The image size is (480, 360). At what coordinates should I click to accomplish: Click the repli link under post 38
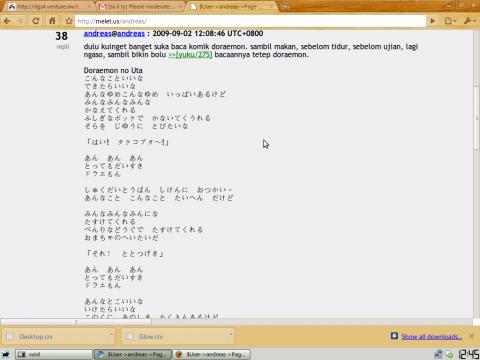[x=63, y=47]
